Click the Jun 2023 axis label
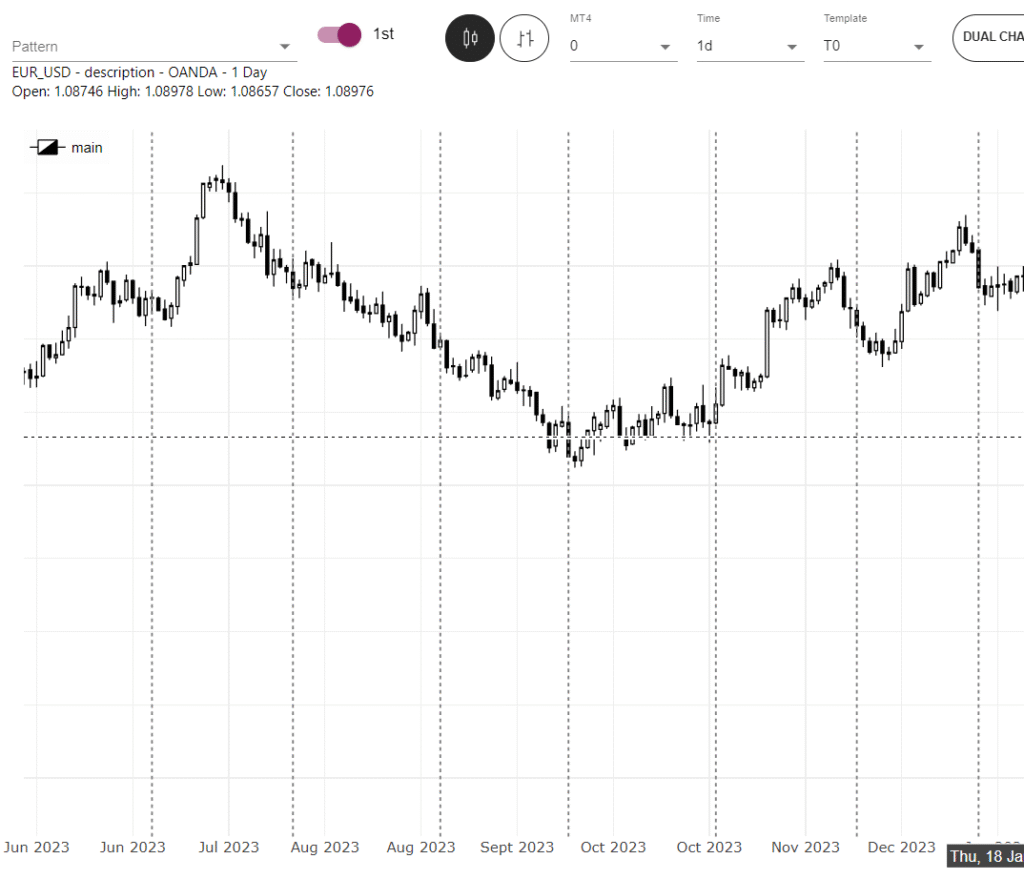 [x=36, y=847]
